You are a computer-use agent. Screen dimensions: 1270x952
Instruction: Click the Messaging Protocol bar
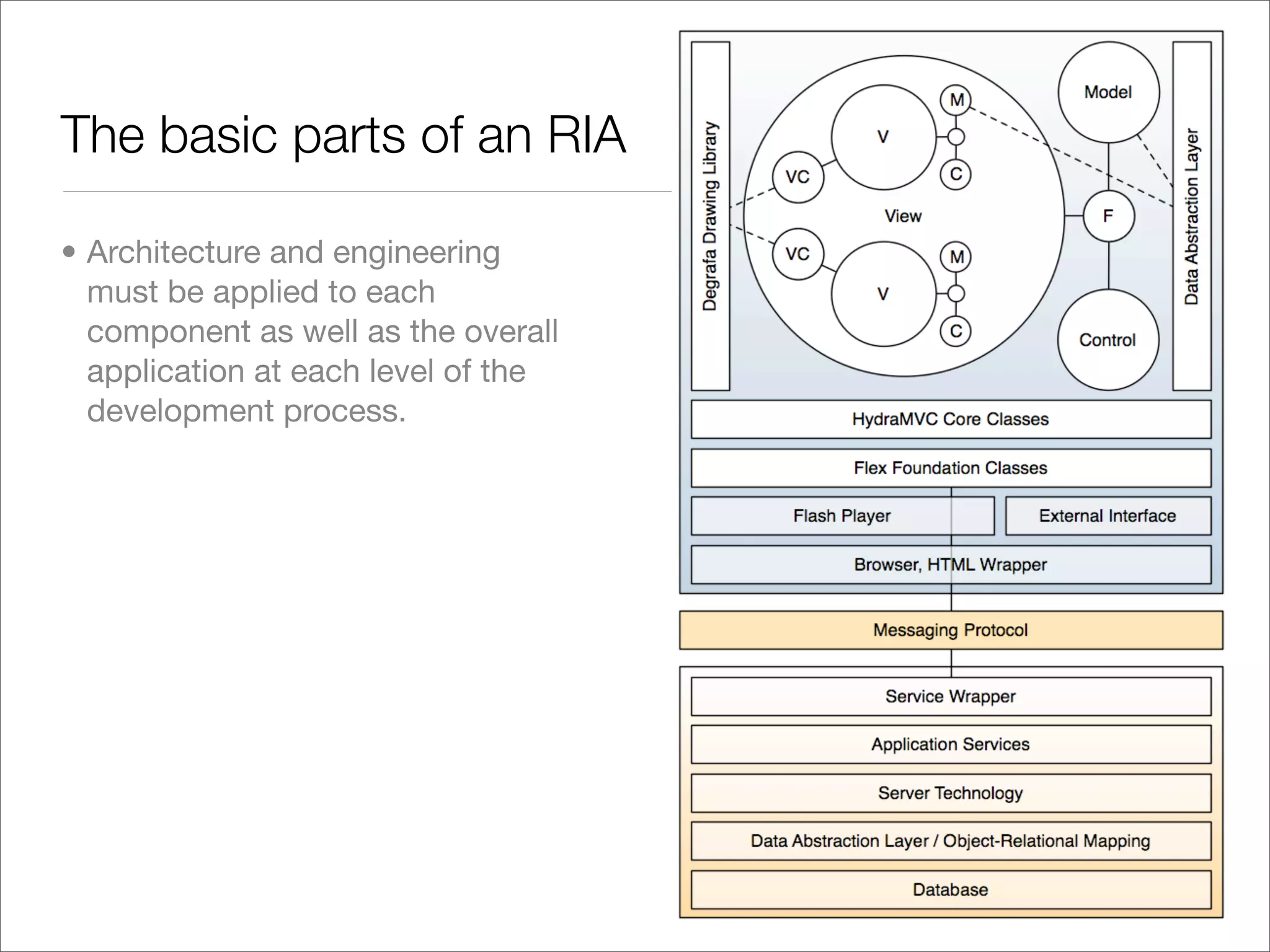pos(950,630)
